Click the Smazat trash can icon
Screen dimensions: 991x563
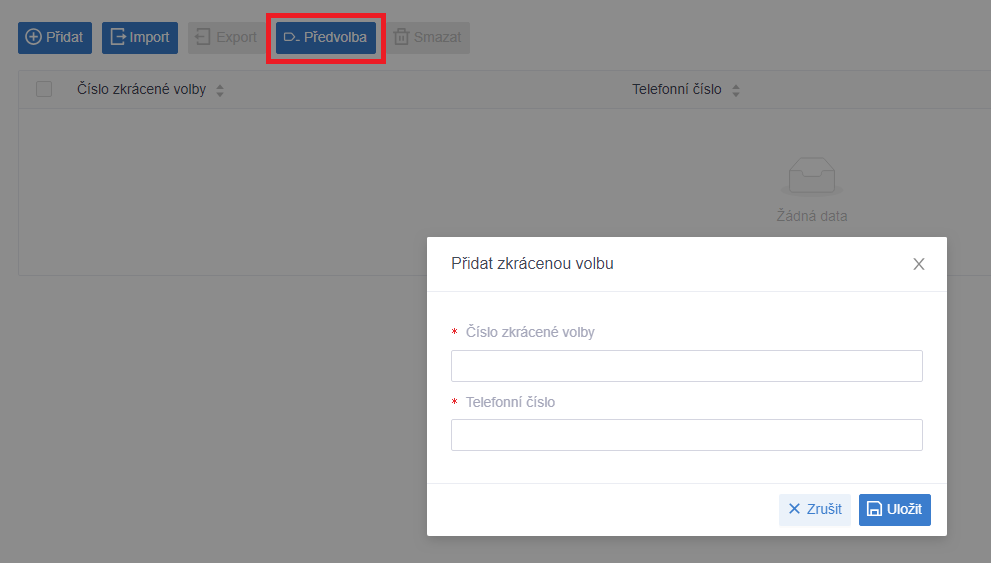coord(401,37)
